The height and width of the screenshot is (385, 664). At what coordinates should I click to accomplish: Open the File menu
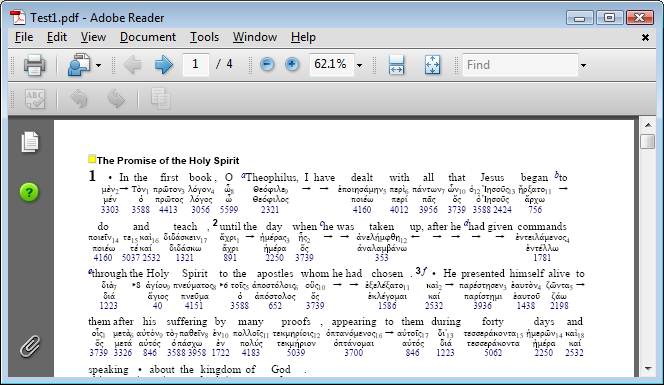click(24, 37)
